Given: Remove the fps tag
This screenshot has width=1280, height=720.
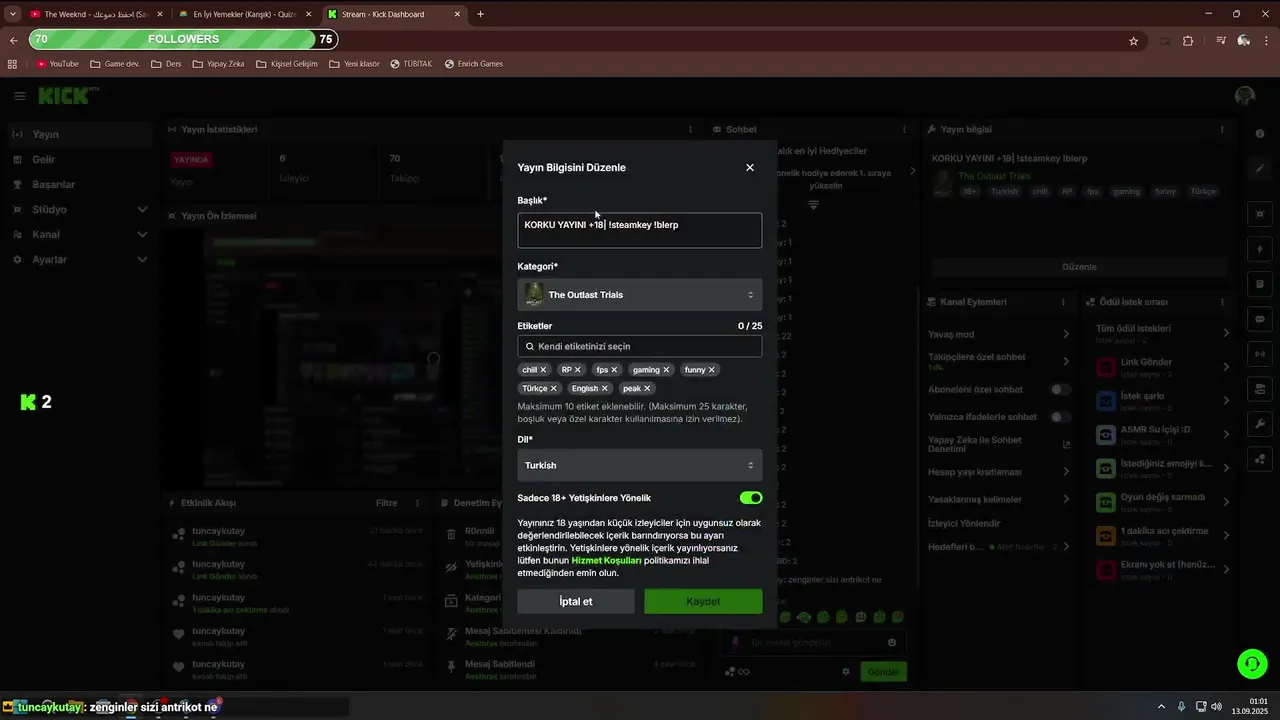Looking at the screenshot, I should pyautogui.click(x=615, y=370).
